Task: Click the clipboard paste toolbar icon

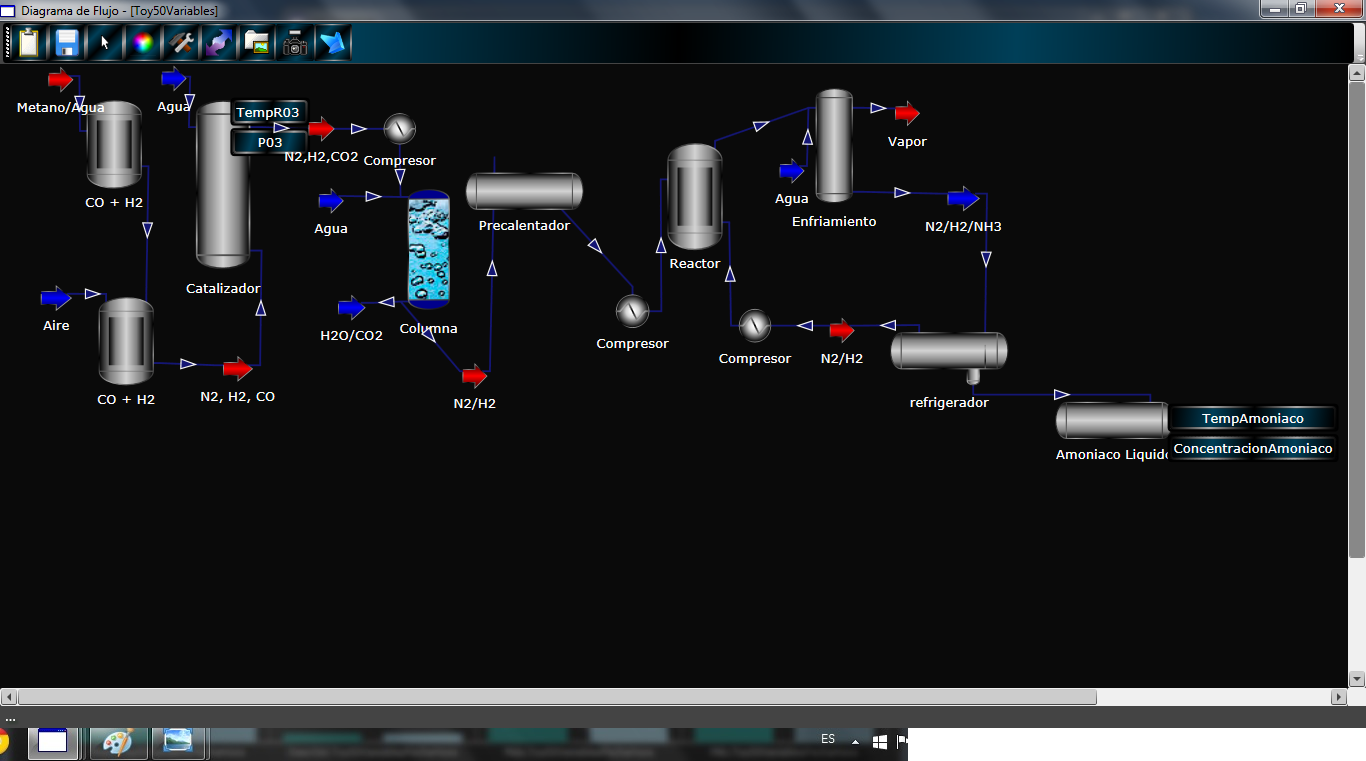Action: (x=29, y=43)
